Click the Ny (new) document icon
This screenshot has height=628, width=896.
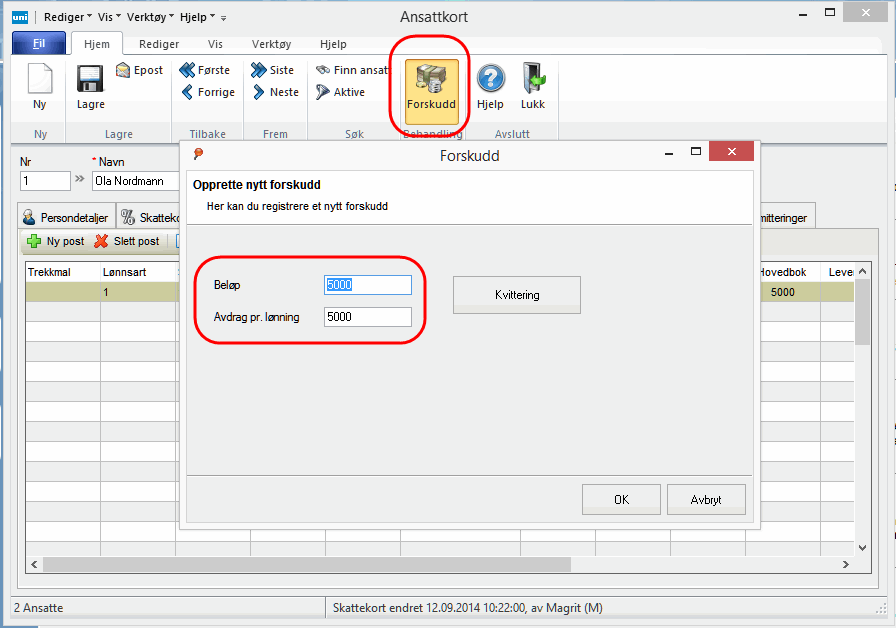point(39,80)
